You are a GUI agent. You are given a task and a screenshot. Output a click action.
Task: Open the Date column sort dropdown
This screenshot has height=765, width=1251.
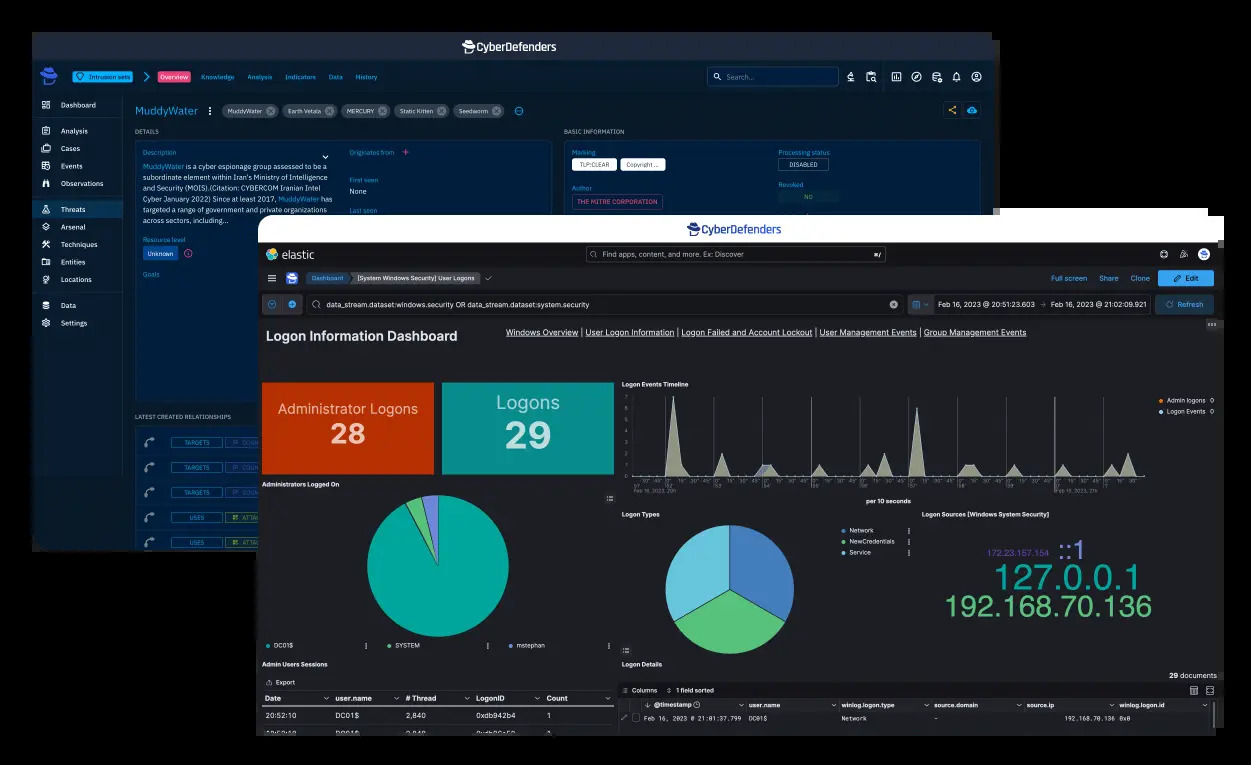326,698
